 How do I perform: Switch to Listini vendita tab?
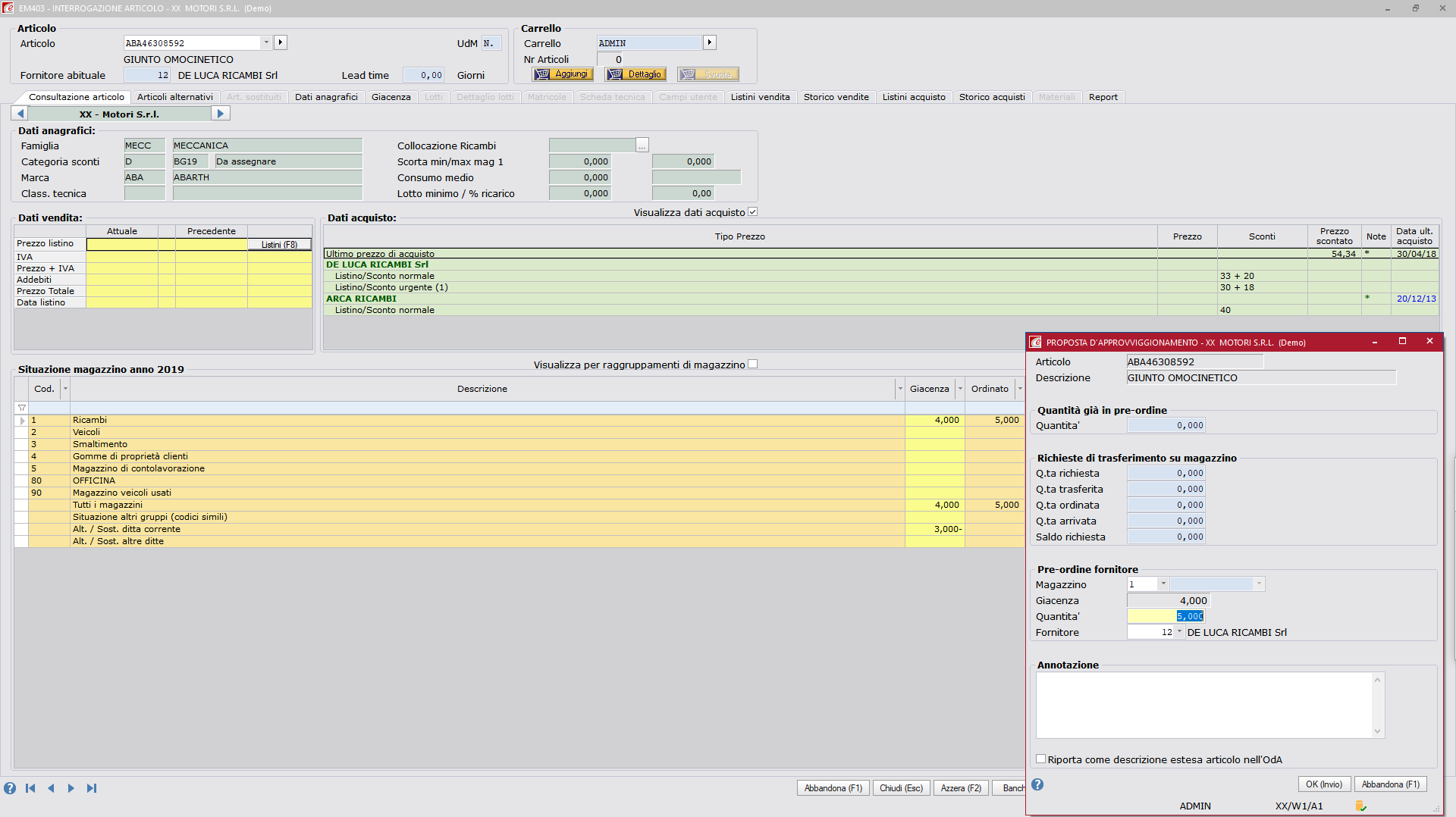click(x=761, y=97)
